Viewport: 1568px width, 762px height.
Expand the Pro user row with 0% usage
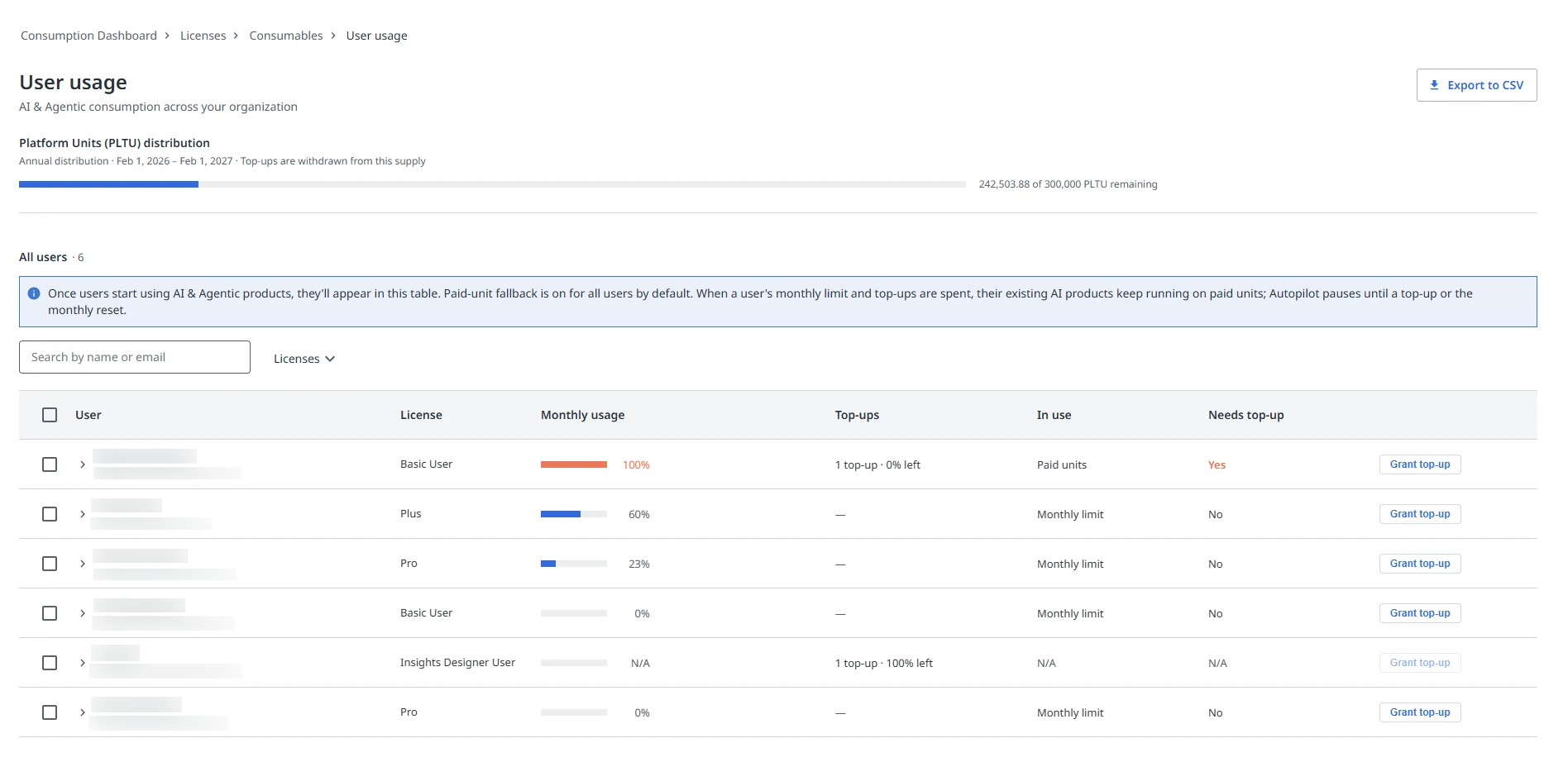pos(83,712)
